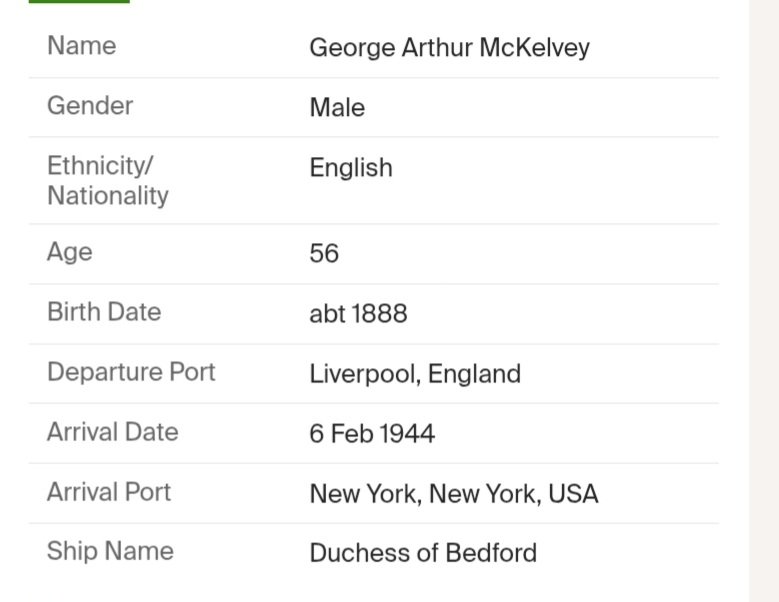Viewport: 779px width, 602px height.
Task: Select the English nationality value
Action: pyautogui.click(x=351, y=167)
